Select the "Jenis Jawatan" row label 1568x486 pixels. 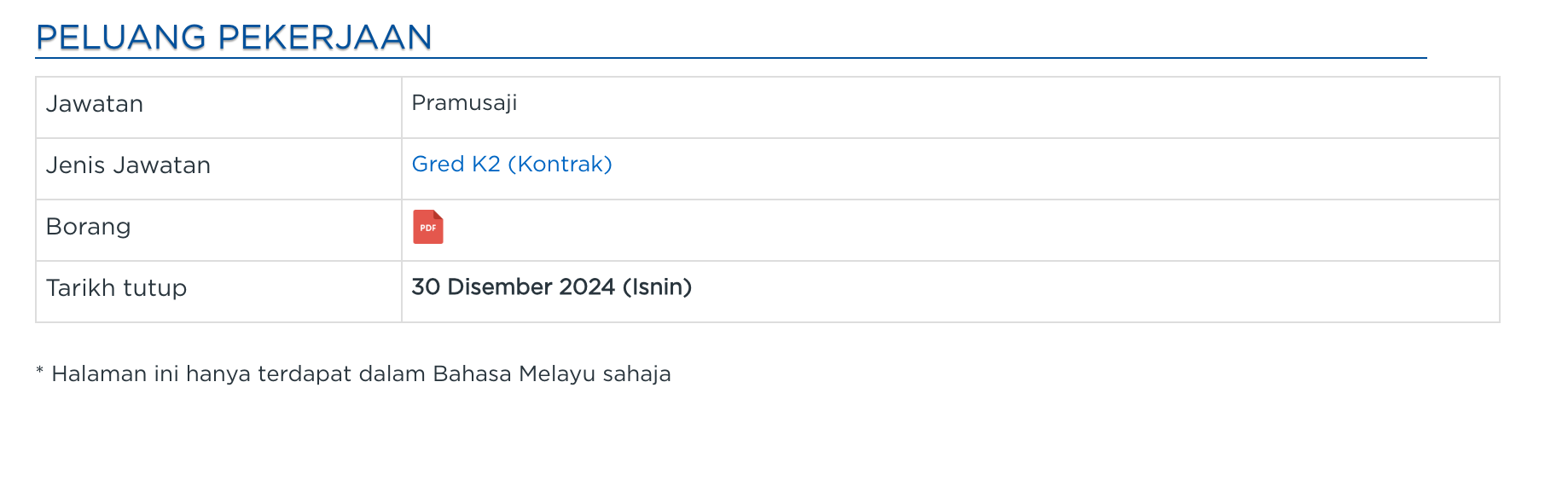coord(128,165)
